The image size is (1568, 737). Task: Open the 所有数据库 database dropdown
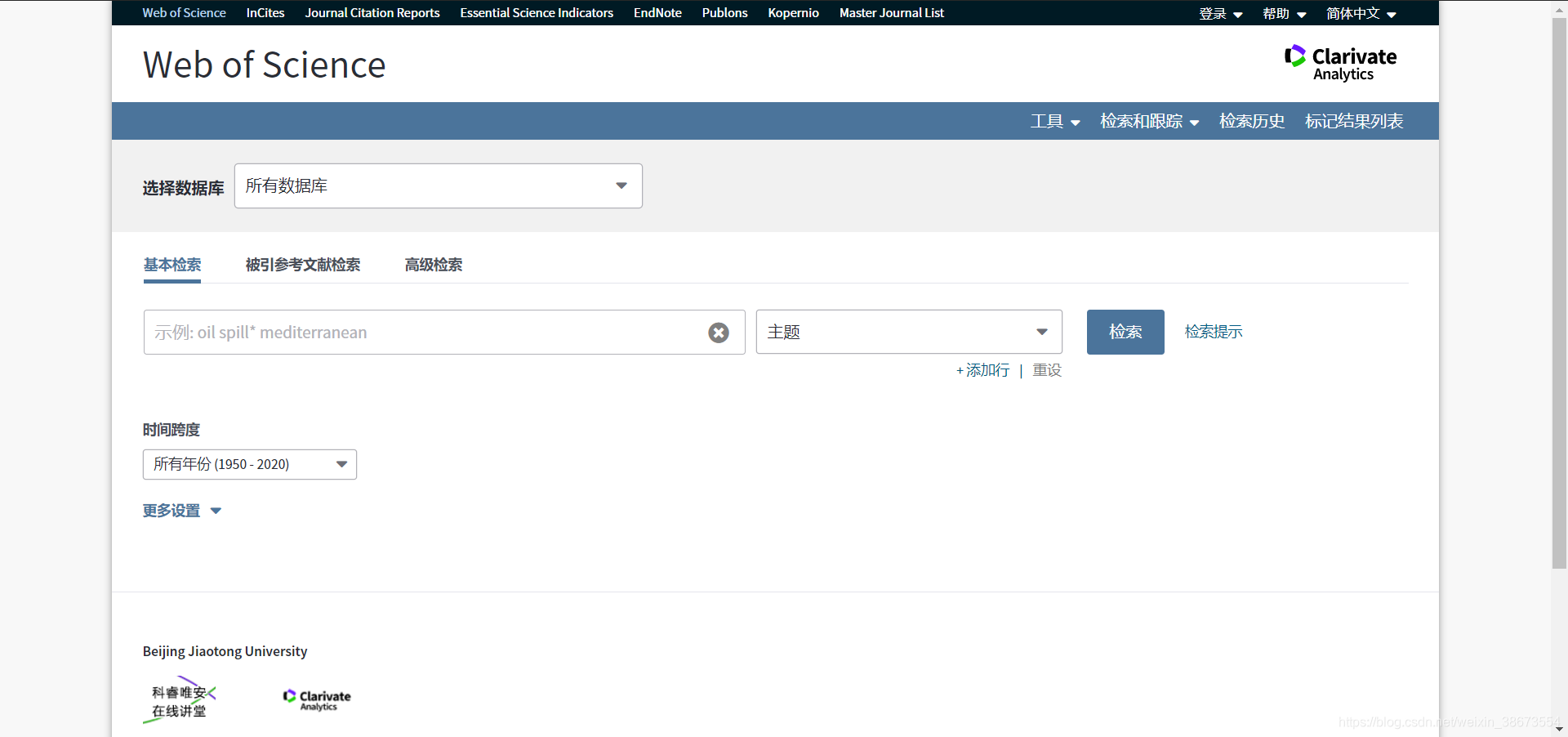tap(439, 185)
